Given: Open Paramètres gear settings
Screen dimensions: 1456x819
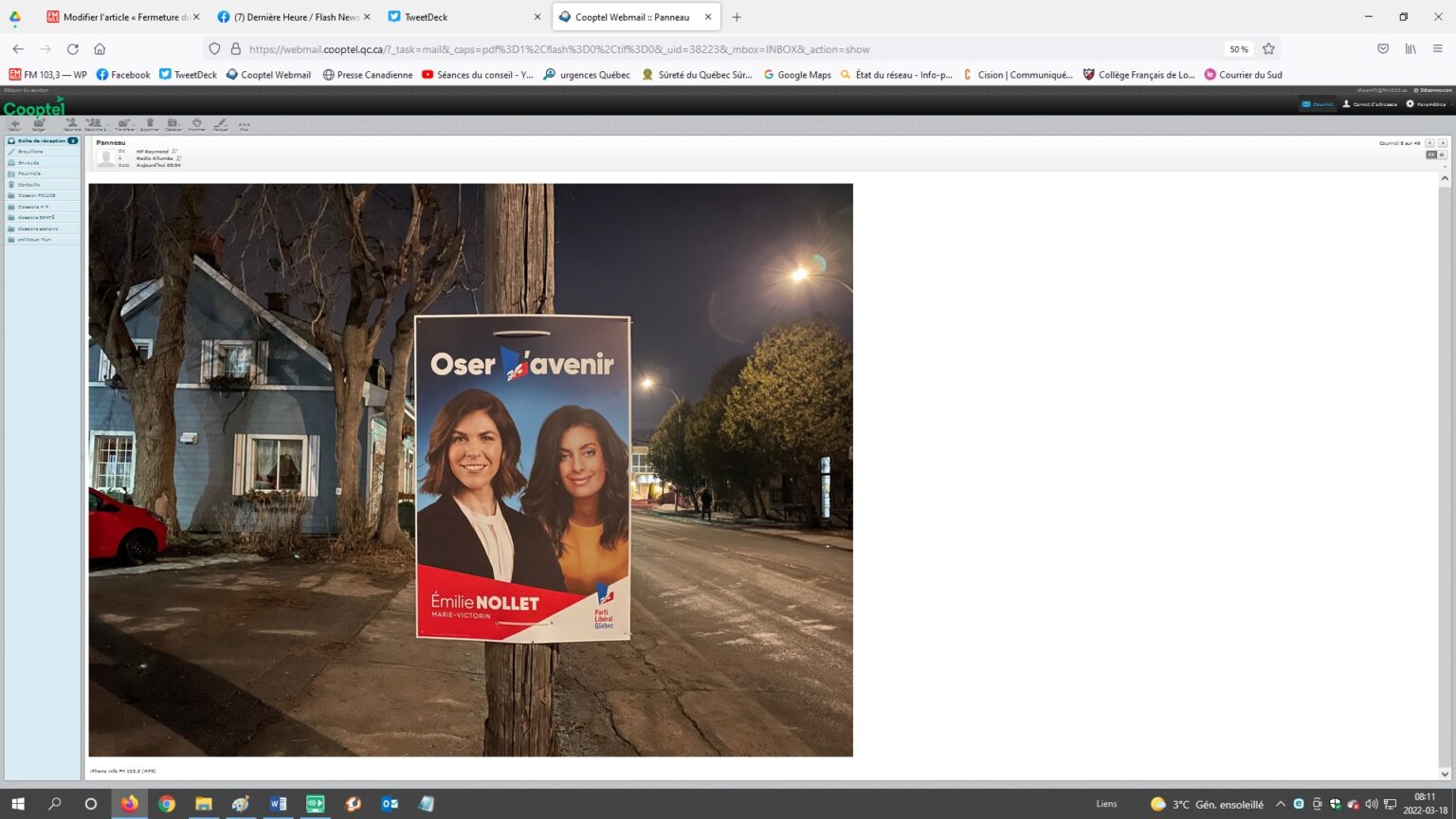Looking at the screenshot, I should pyautogui.click(x=1426, y=104).
